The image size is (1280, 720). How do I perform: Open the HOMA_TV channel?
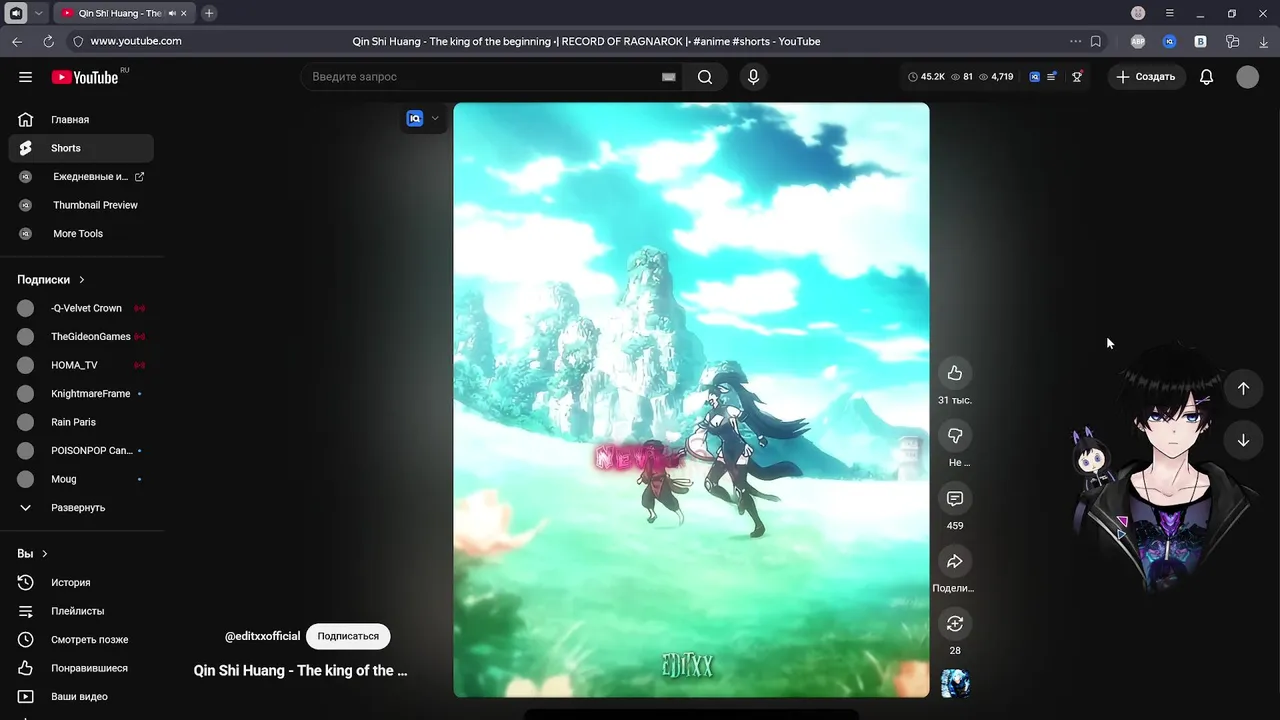pyautogui.click(x=80, y=365)
